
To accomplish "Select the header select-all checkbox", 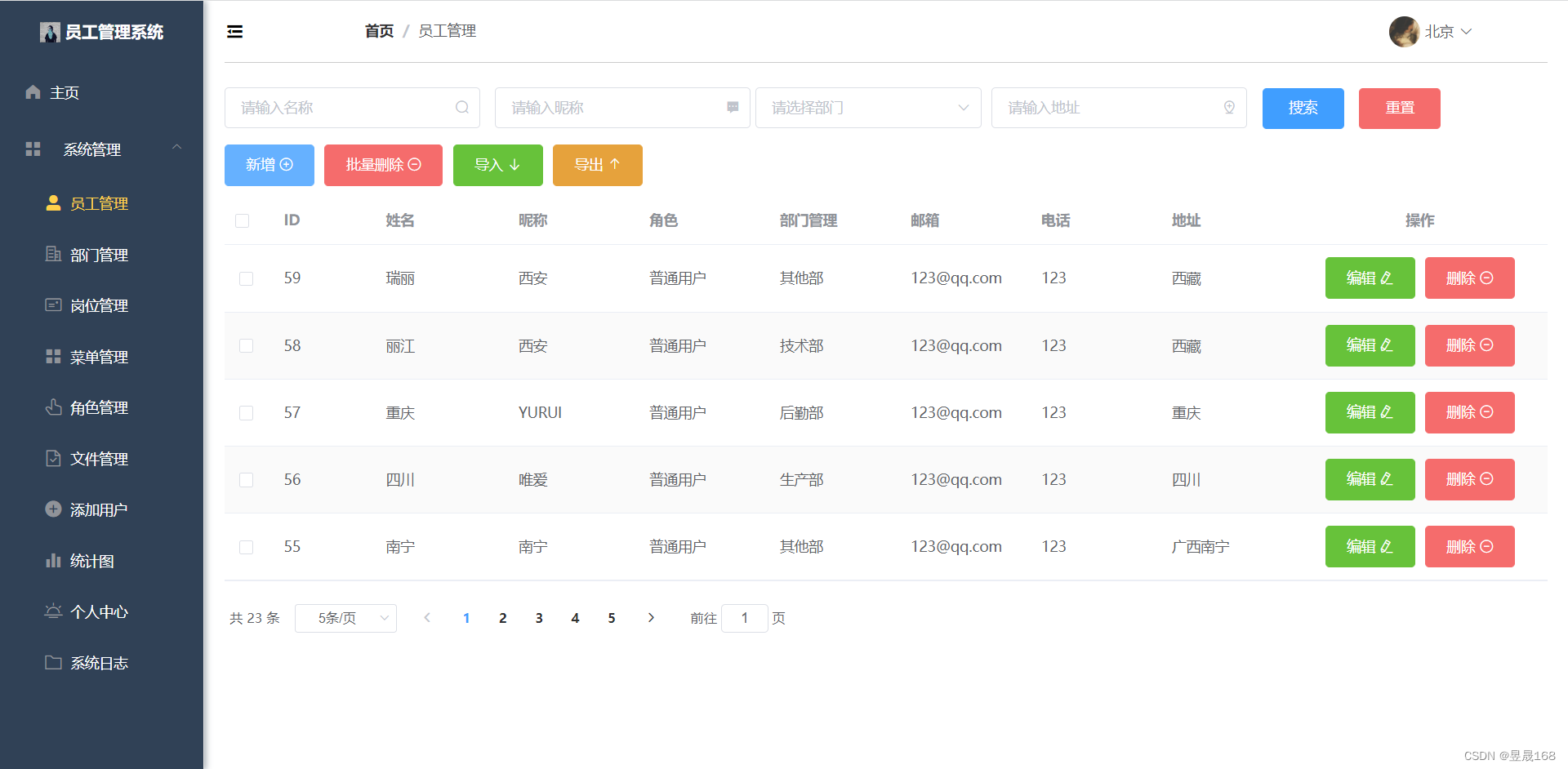I will click(x=243, y=220).
